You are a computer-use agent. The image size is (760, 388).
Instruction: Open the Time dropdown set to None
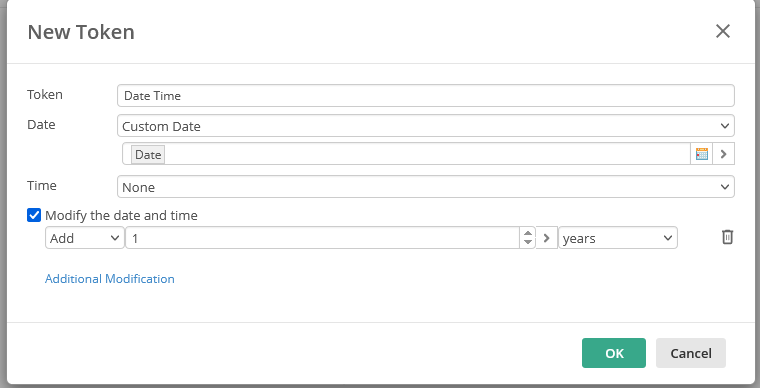426,187
